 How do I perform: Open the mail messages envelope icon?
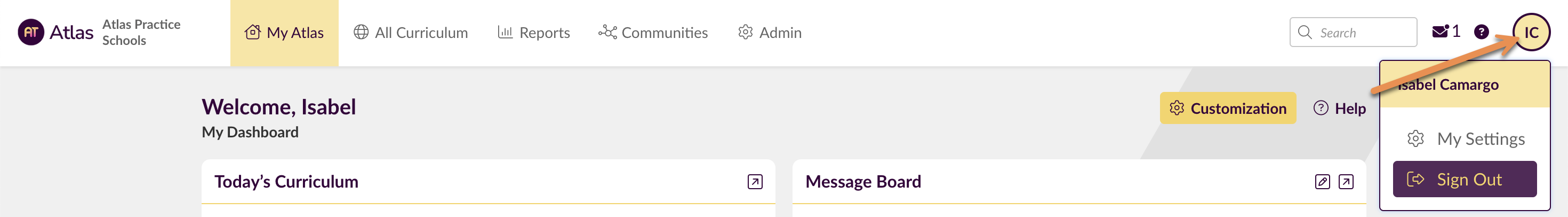1439,32
